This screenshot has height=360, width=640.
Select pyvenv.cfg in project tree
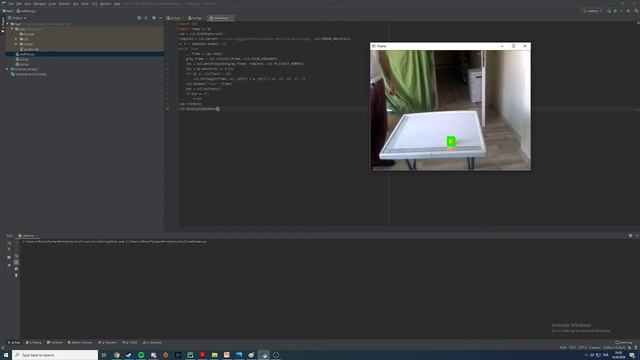click(x=30, y=49)
